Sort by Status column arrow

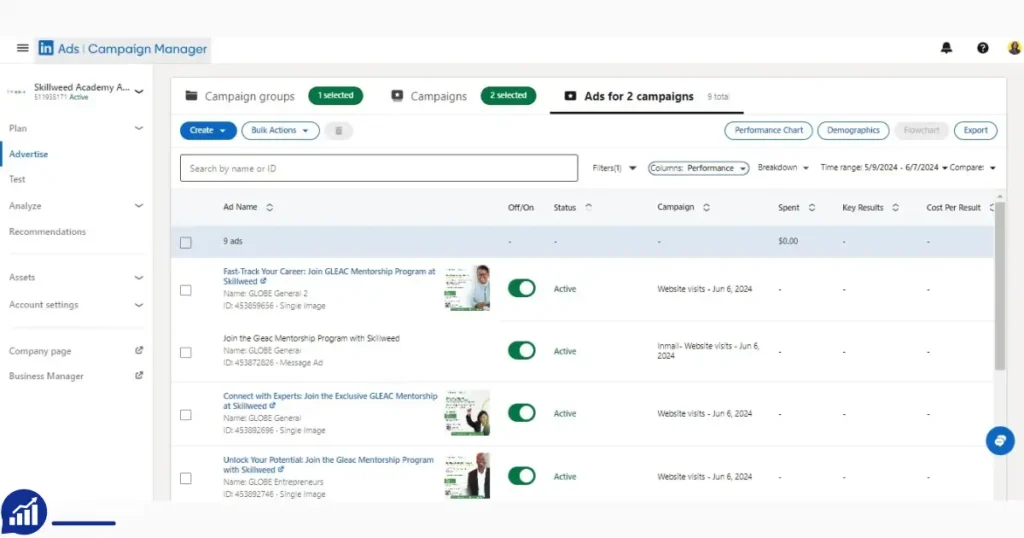coord(588,207)
